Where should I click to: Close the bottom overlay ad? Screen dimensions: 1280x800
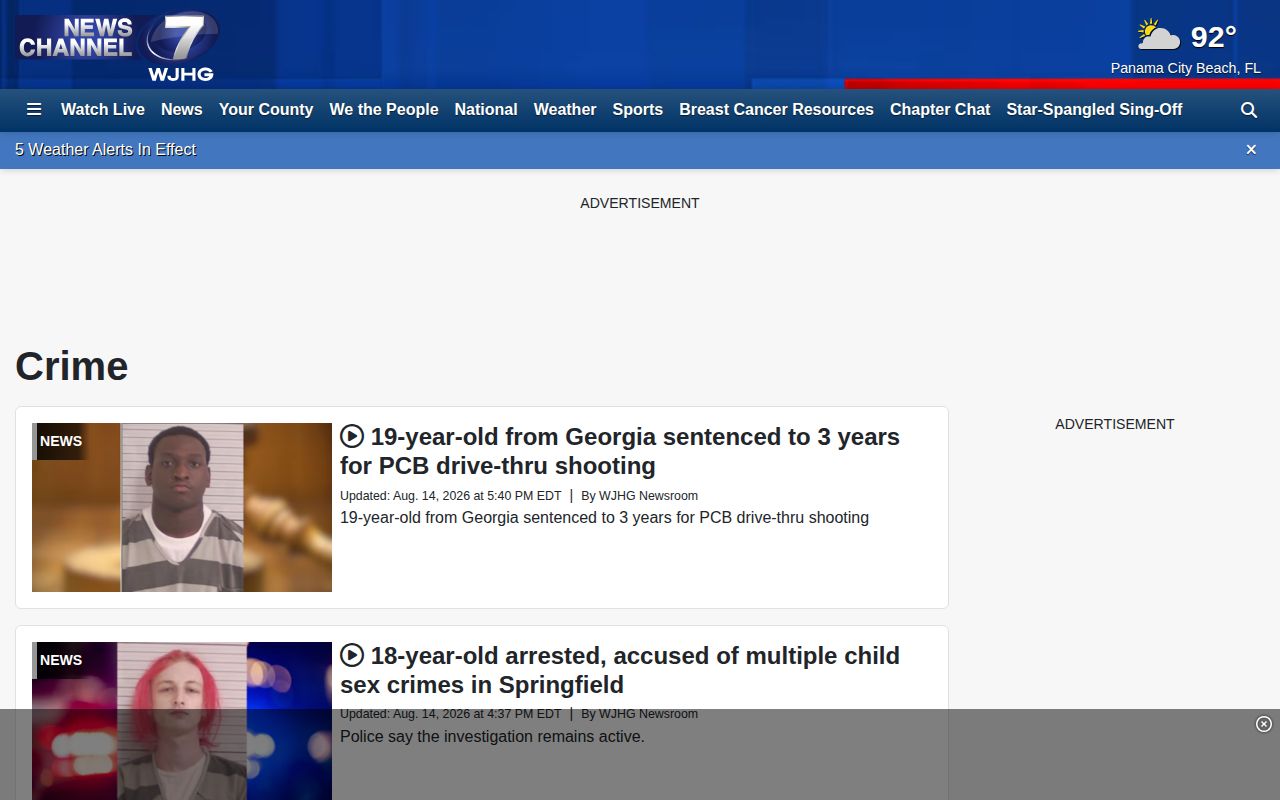(1264, 724)
